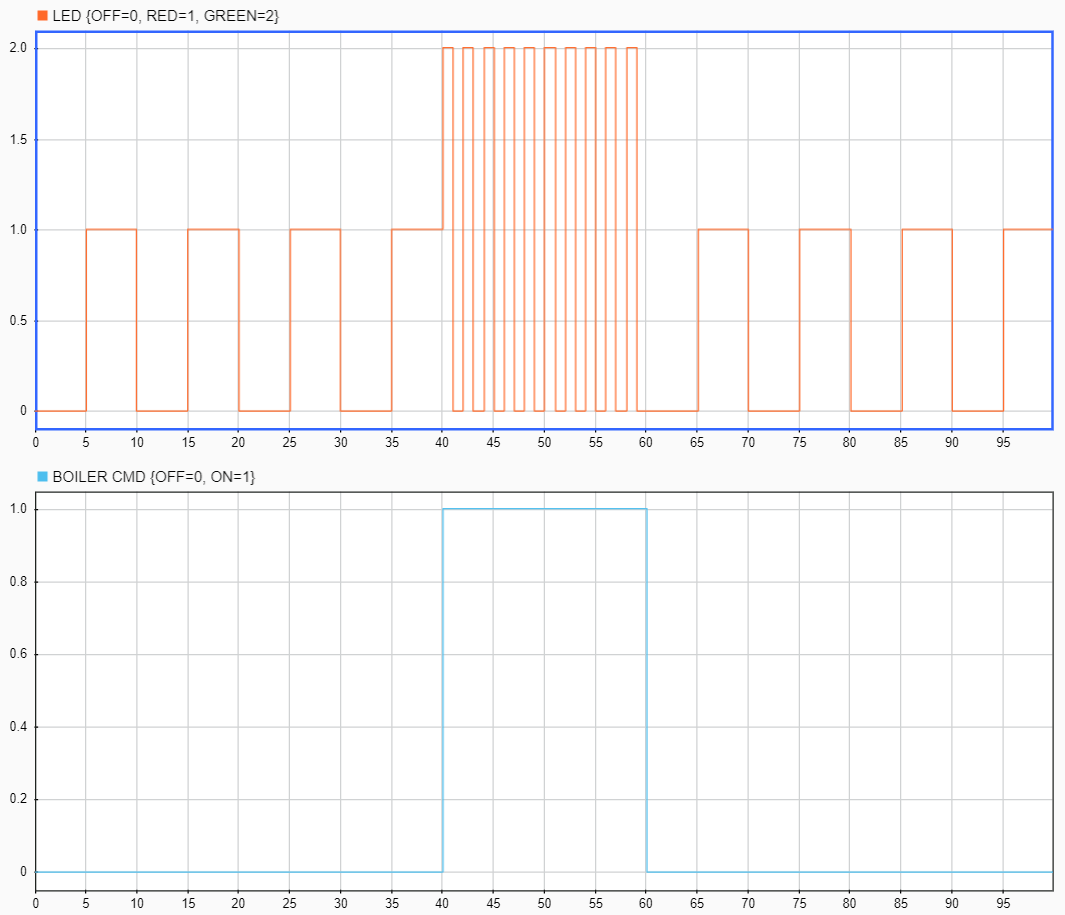
Task: Select the BOILER CMD signal trace
Action: 545,509
